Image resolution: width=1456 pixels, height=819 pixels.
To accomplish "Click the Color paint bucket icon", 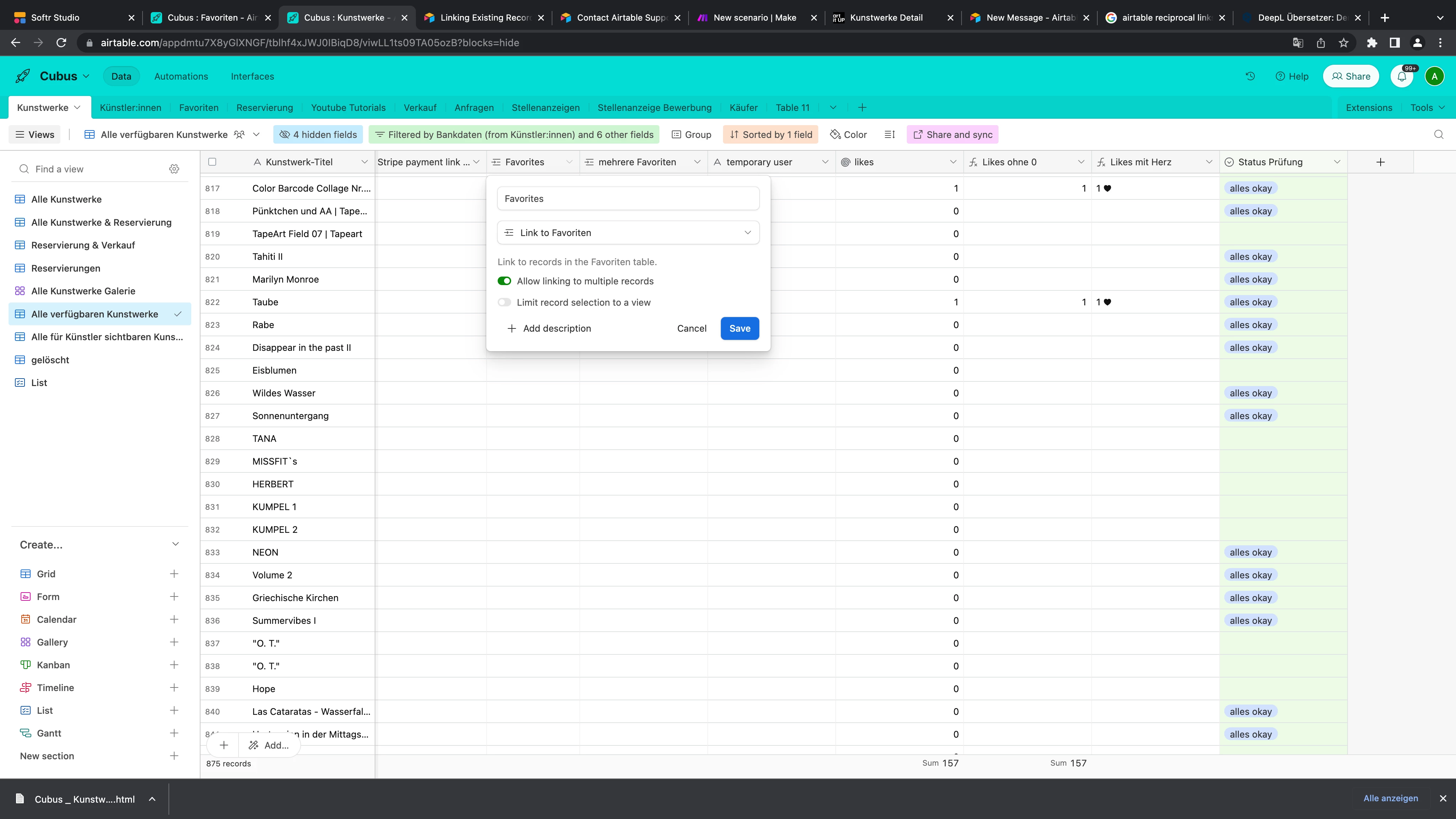I will point(835,134).
